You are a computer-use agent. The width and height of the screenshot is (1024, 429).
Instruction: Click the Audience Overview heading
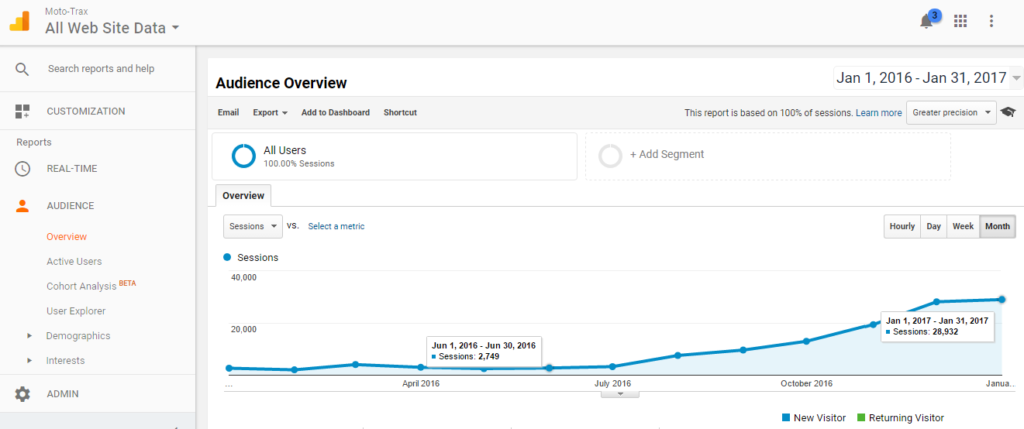point(281,83)
